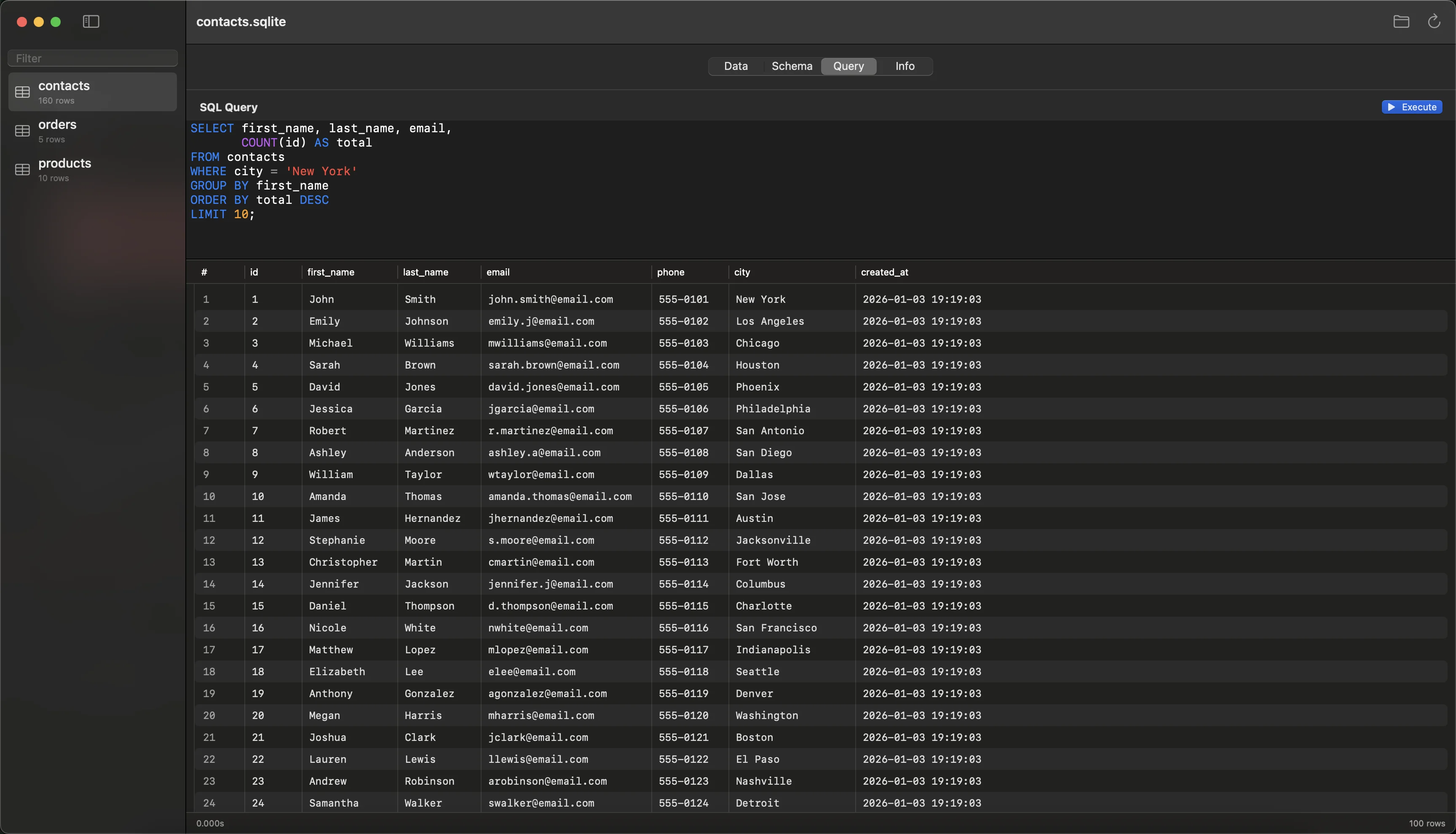Click the contacts table icon
Screen dimensions: 1456x834
[22, 92]
